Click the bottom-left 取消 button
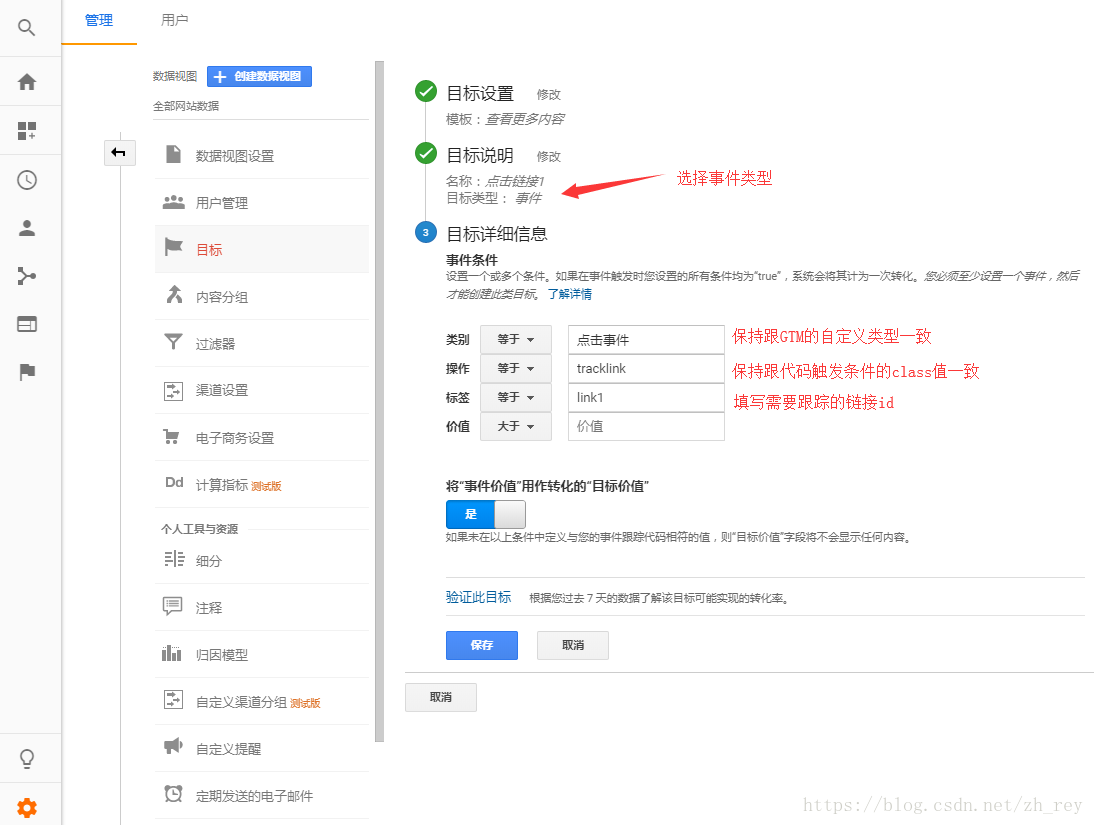1094x825 pixels. [x=441, y=697]
